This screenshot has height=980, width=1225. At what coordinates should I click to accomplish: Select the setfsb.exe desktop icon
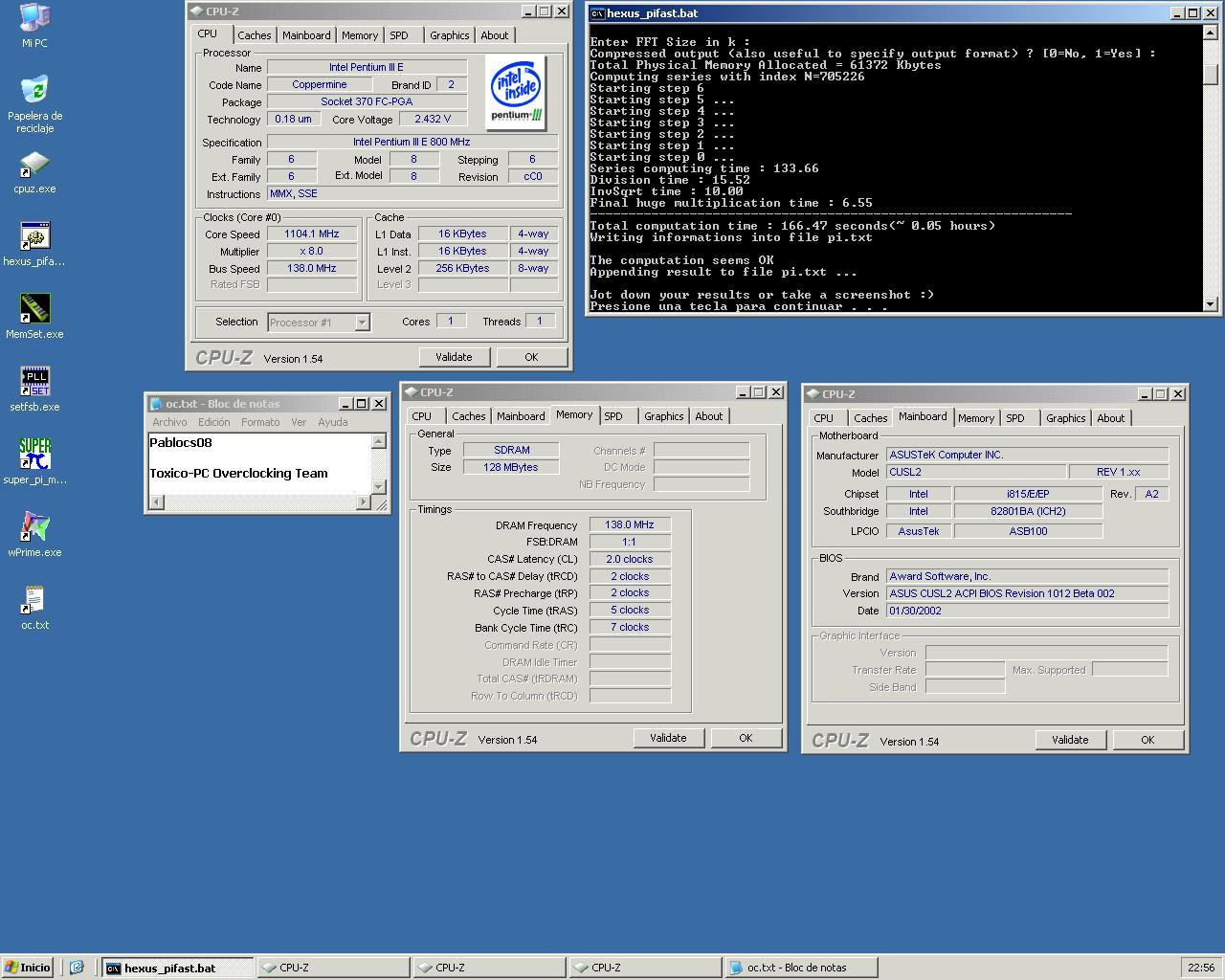[x=34, y=382]
